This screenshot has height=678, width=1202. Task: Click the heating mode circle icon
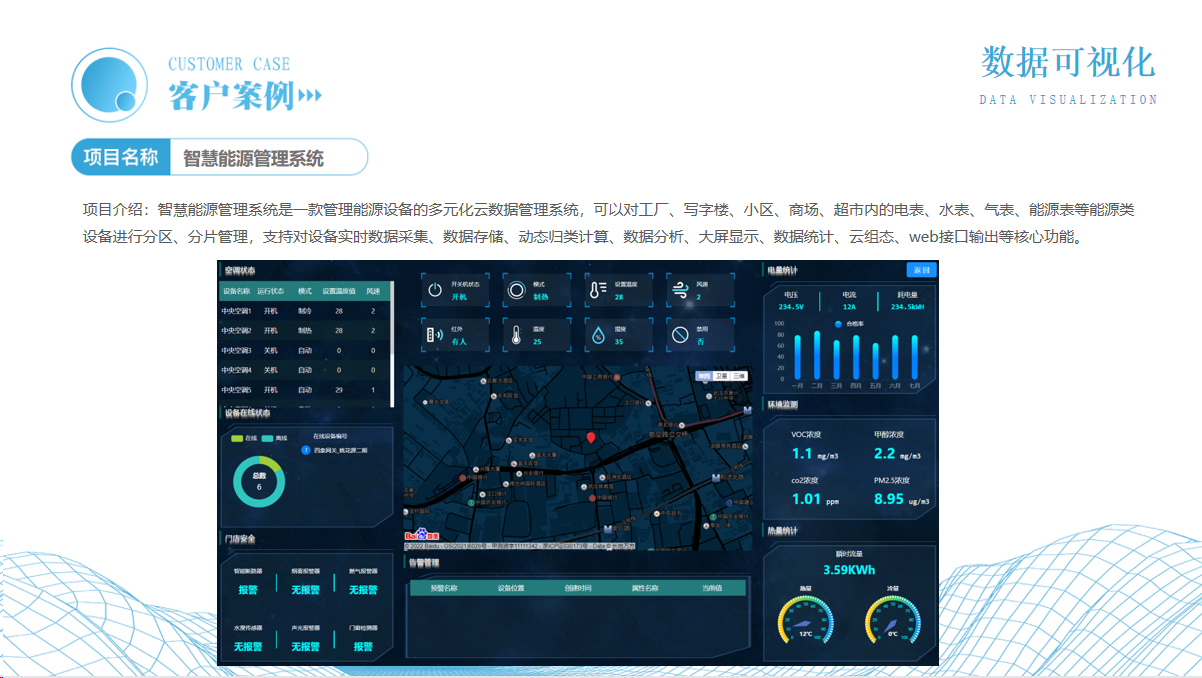point(516,290)
